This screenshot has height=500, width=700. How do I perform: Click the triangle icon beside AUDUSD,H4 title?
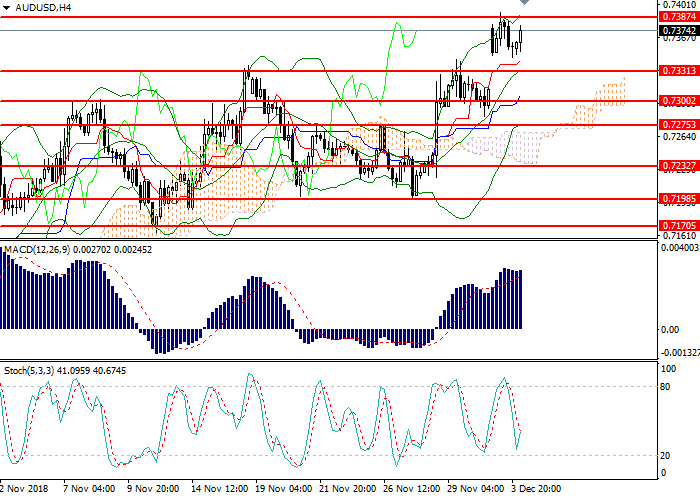7,7
